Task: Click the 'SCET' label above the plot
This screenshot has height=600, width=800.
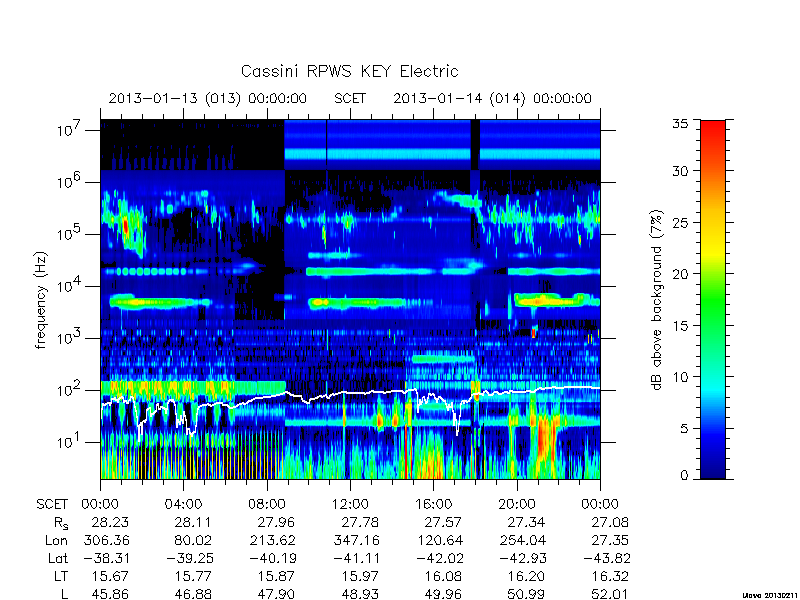Action: 350,98
